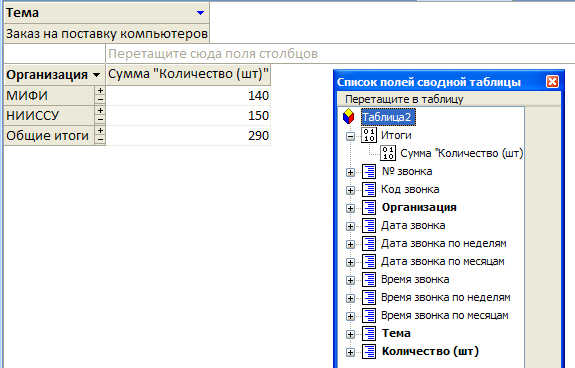Select Дата звонка по неделям item
The width and height of the screenshot is (575, 368).
pos(444,243)
